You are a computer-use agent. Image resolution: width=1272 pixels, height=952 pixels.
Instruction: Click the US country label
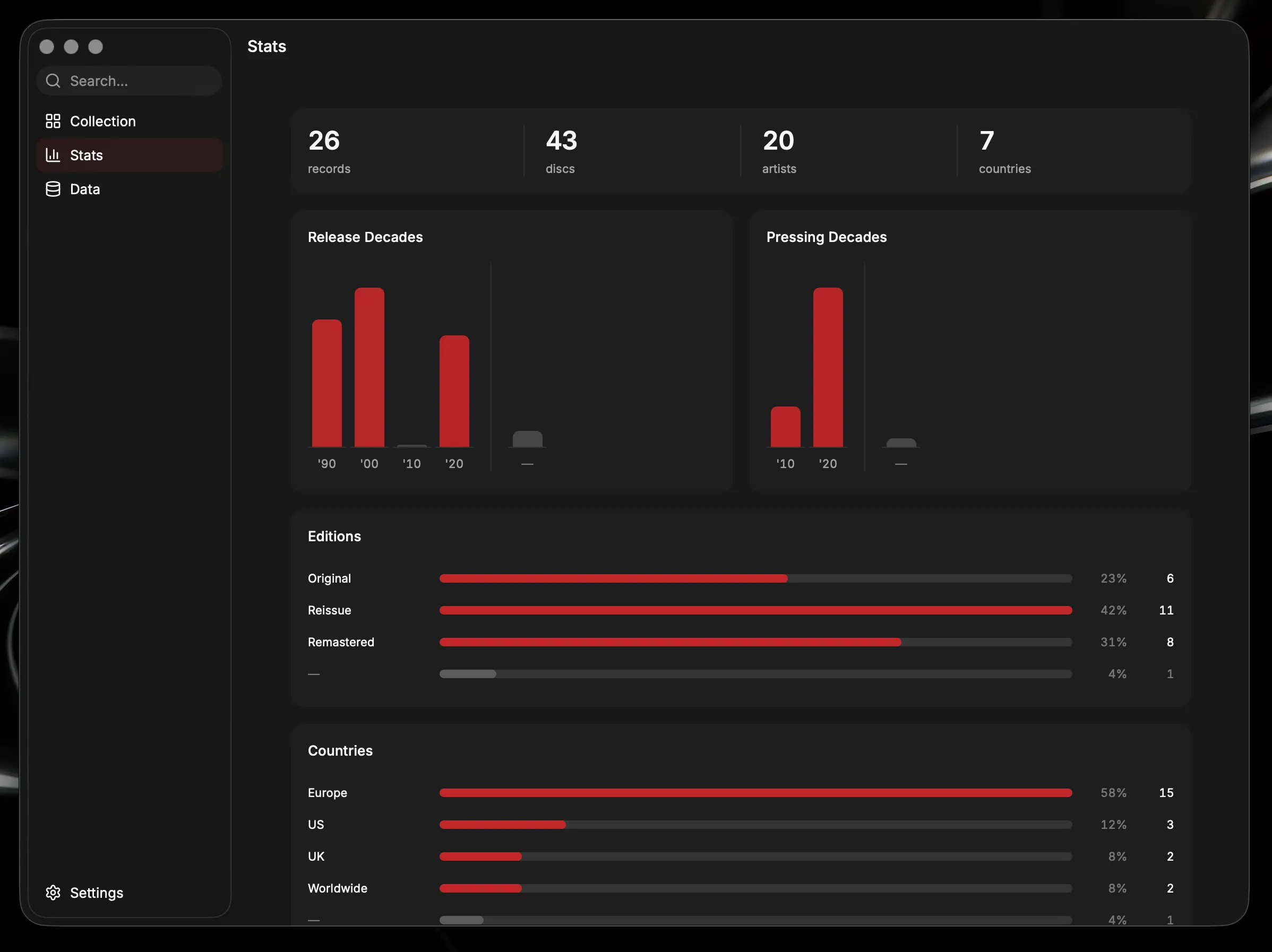[316, 825]
